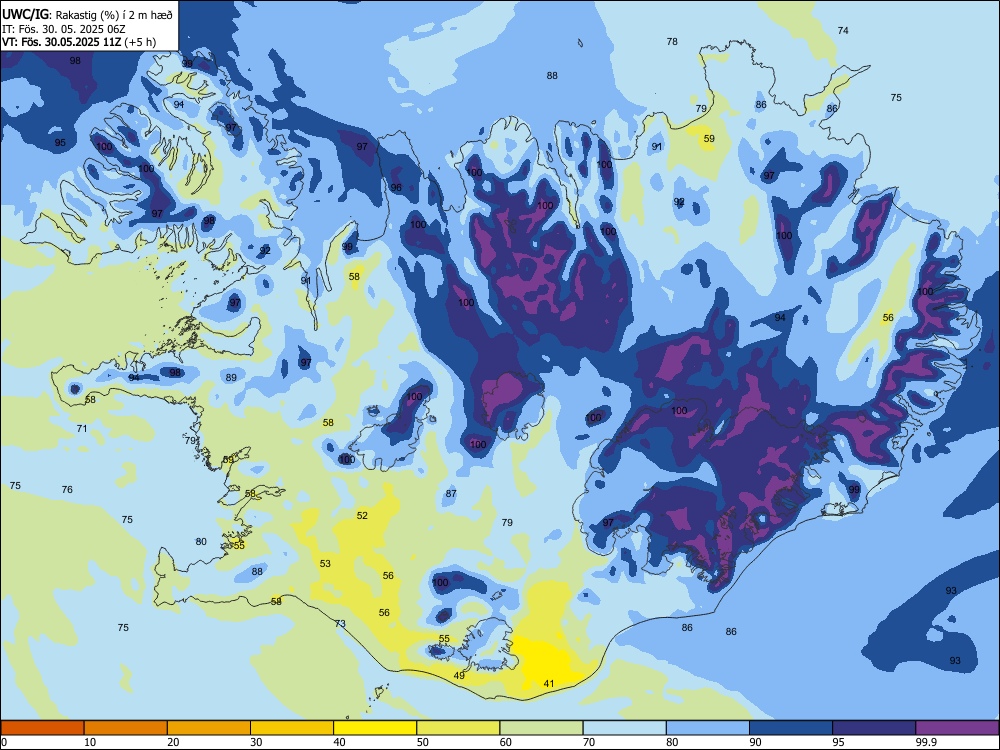Viewport: 1000px width, 750px height.
Task: Click the humidity value '74' in the northeast
Action: click(843, 31)
